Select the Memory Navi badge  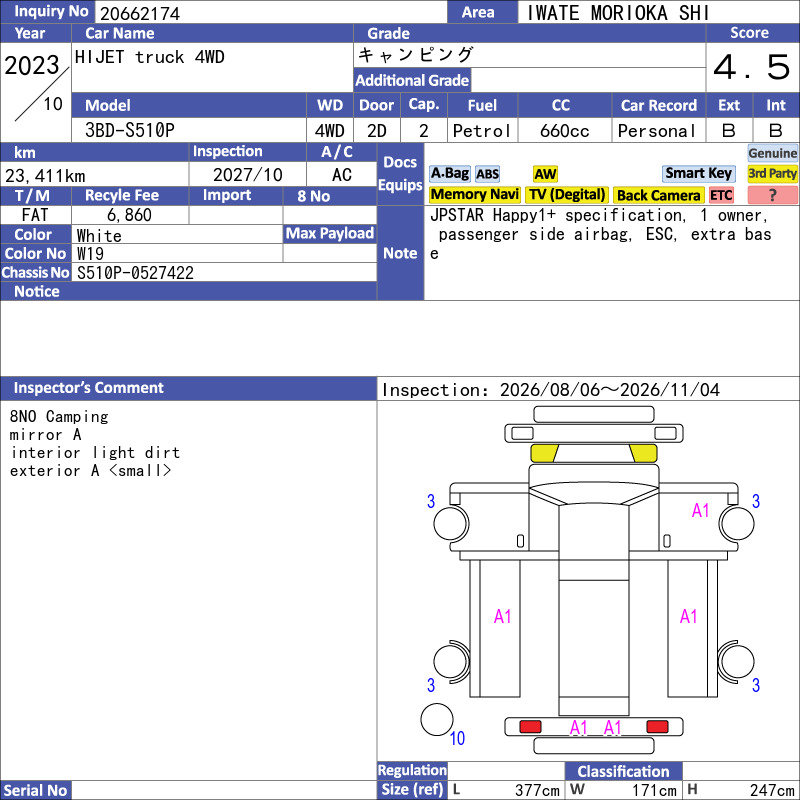coord(474,195)
